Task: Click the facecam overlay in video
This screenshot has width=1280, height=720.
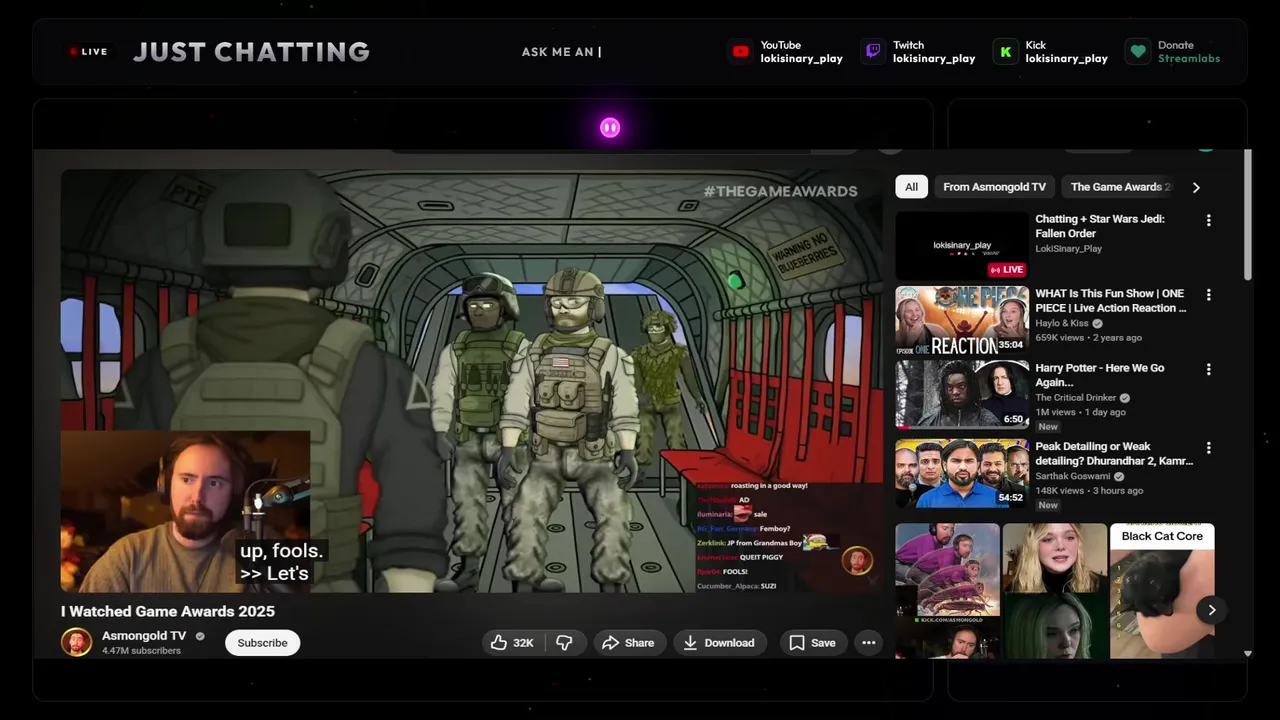Action: [x=185, y=512]
